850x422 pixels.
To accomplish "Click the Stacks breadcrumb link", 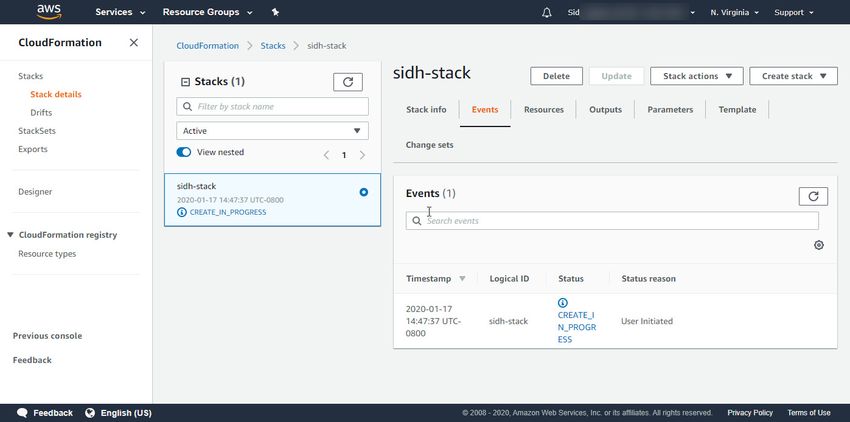I will pyautogui.click(x=273, y=46).
